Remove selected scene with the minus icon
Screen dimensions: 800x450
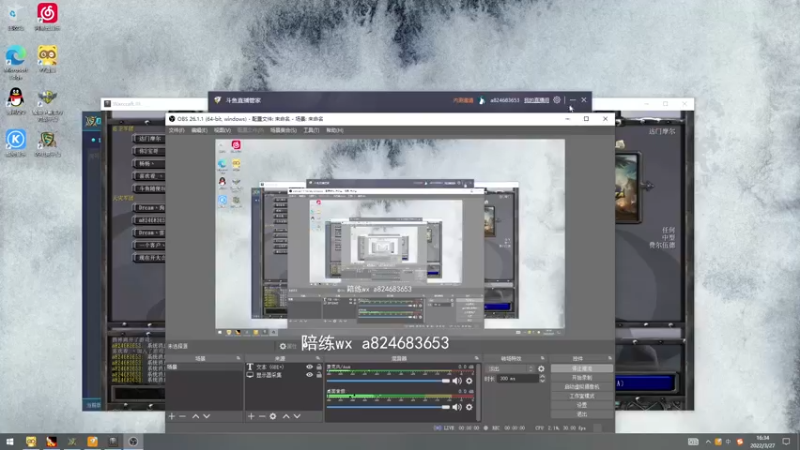click(x=183, y=417)
